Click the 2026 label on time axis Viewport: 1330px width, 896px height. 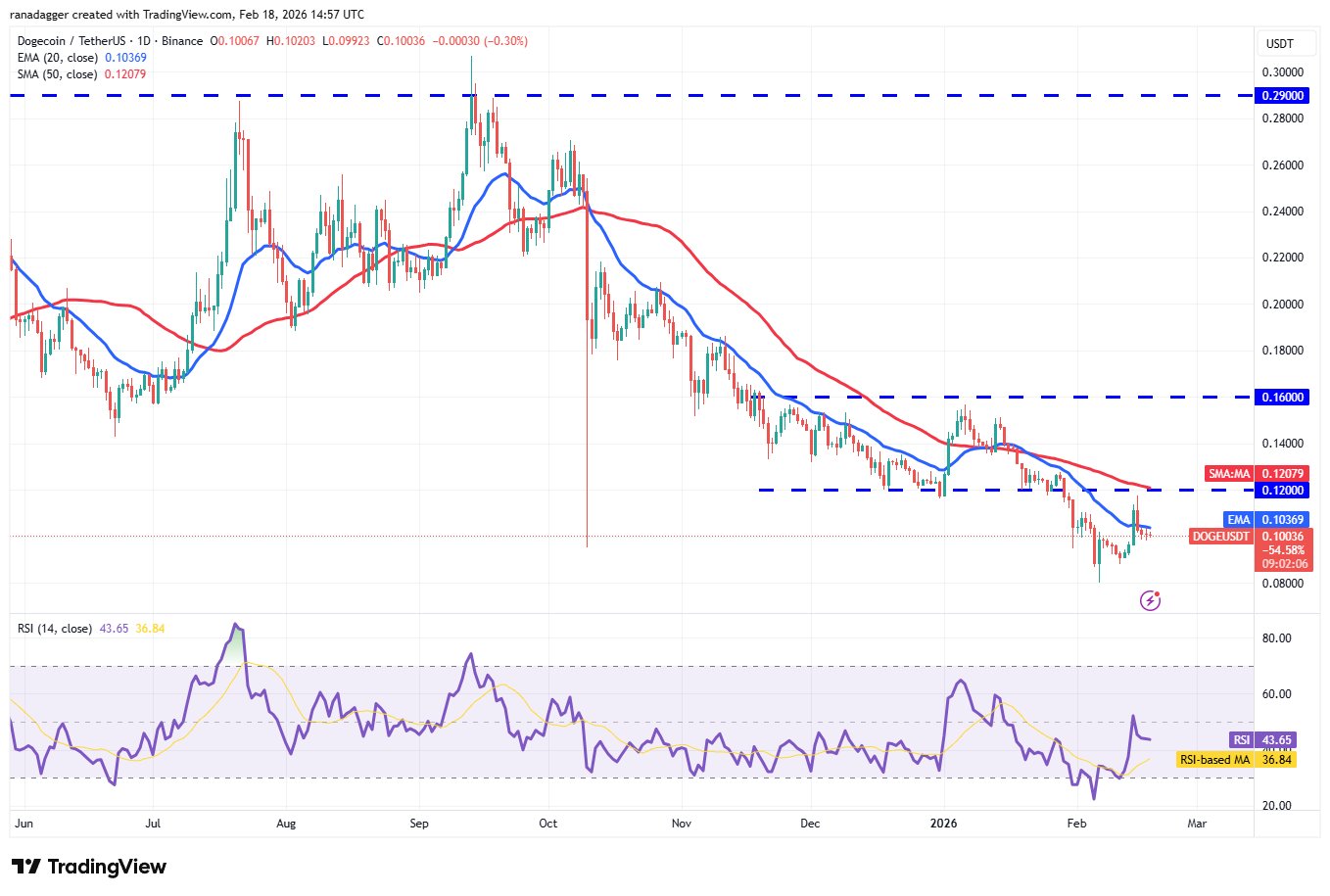point(943,824)
